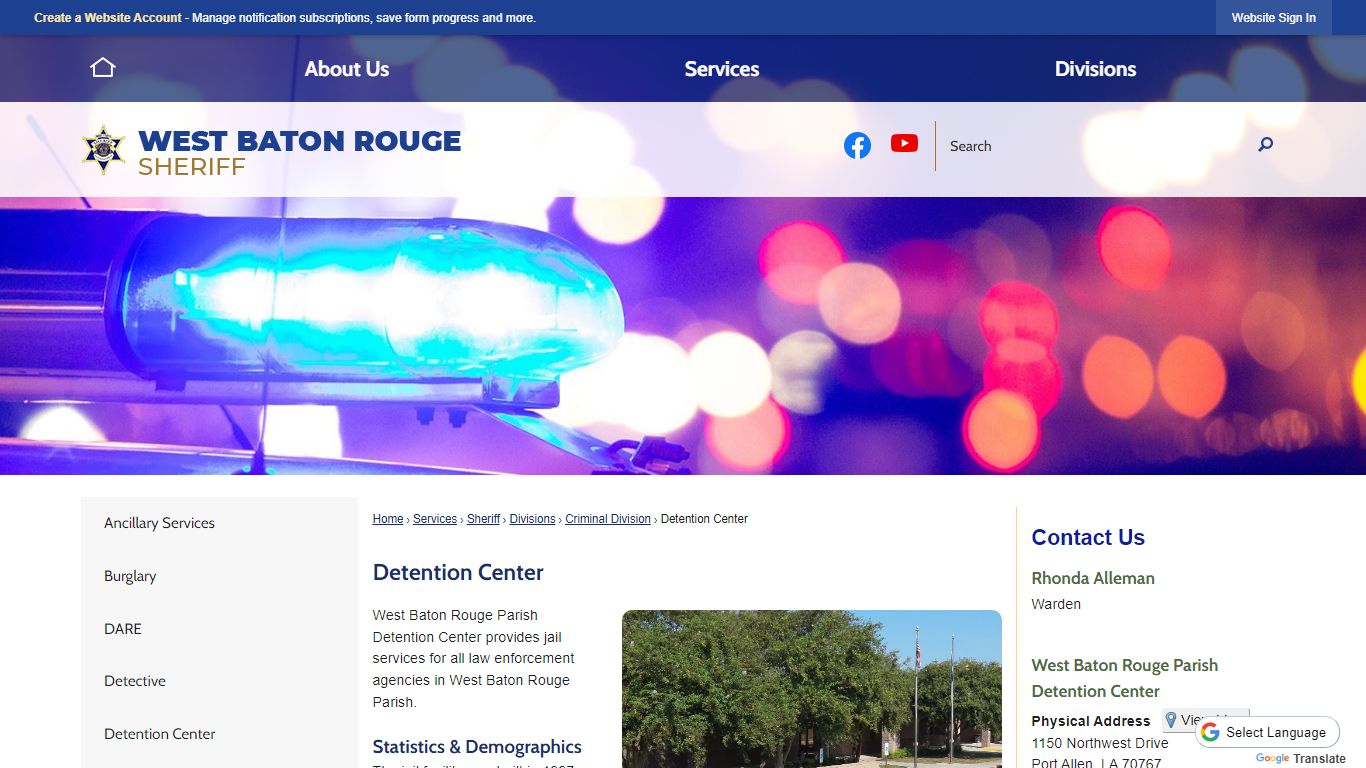The height and width of the screenshot is (768, 1366).
Task: Click the View Map pin icon
Action: click(x=1171, y=720)
